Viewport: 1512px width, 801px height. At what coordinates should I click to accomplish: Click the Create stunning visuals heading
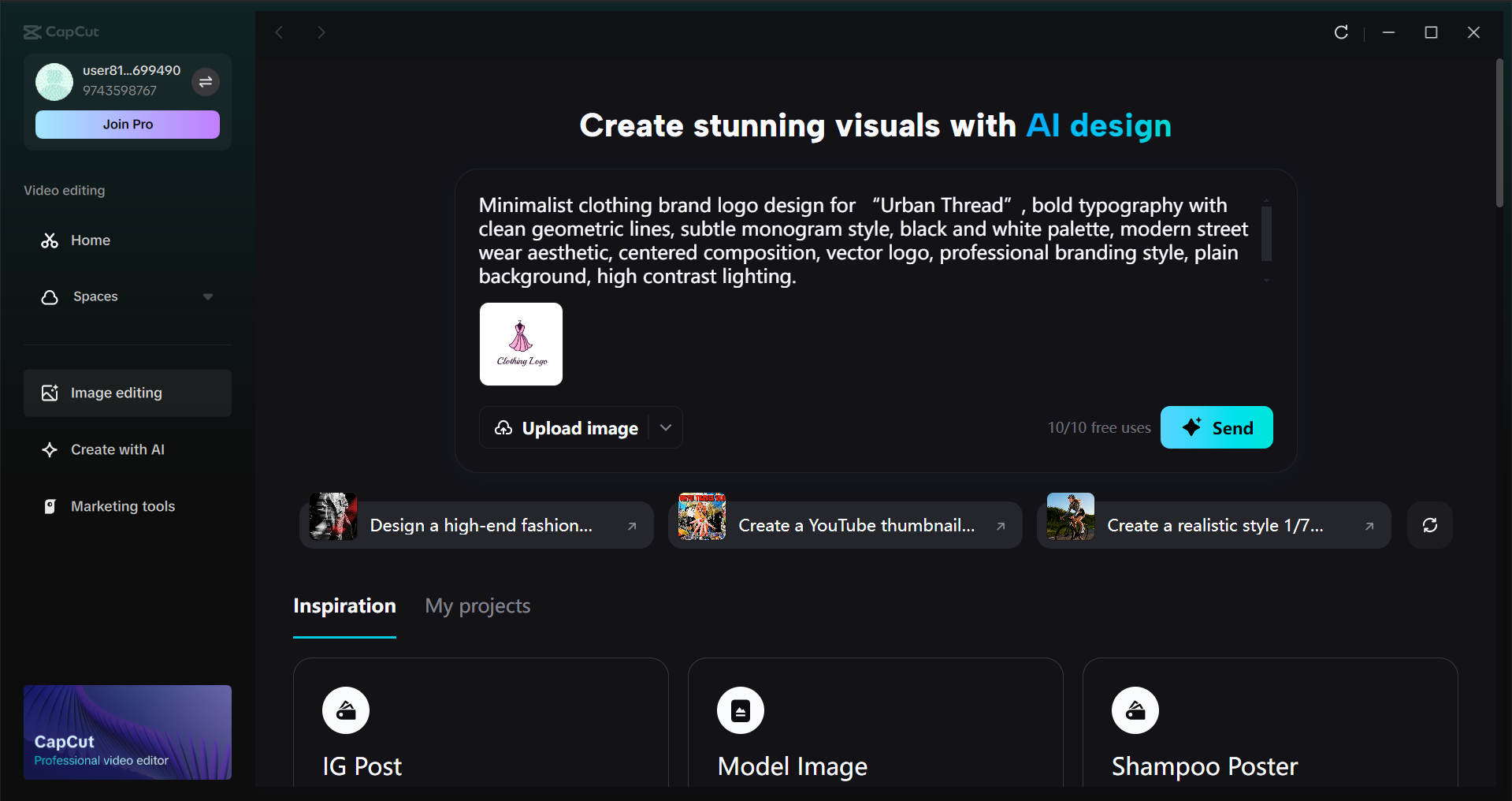[875, 126]
